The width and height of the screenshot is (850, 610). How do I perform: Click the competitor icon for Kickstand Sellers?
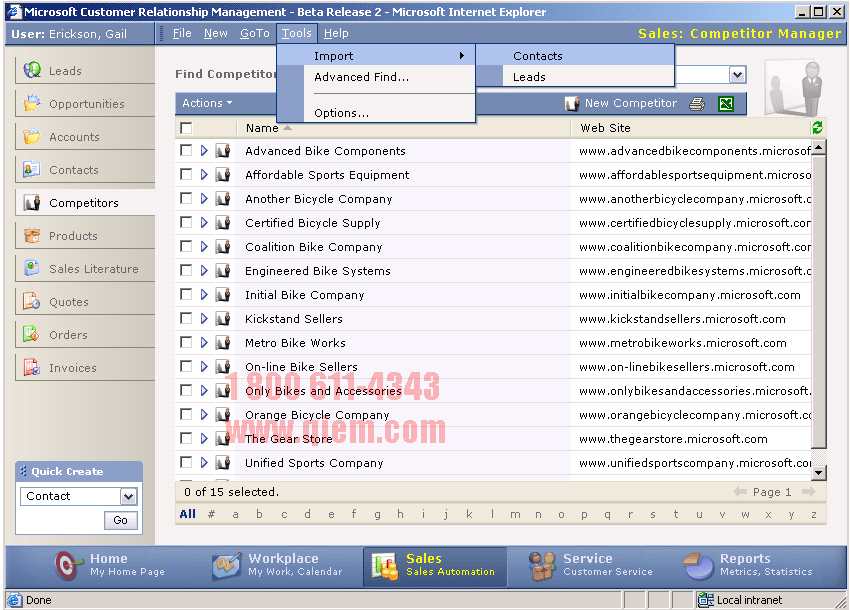click(223, 319)
